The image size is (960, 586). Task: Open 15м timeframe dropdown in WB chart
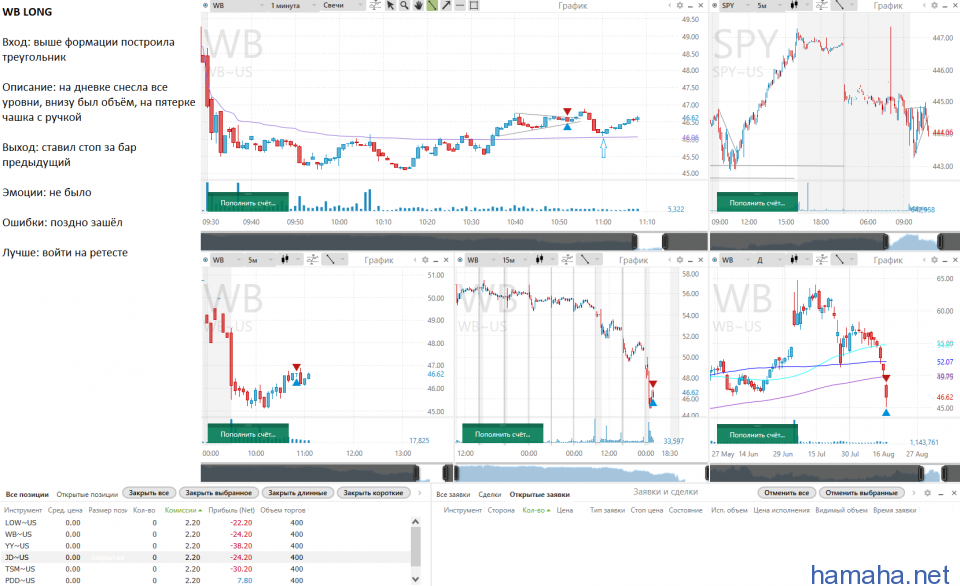tap(514, 260)
